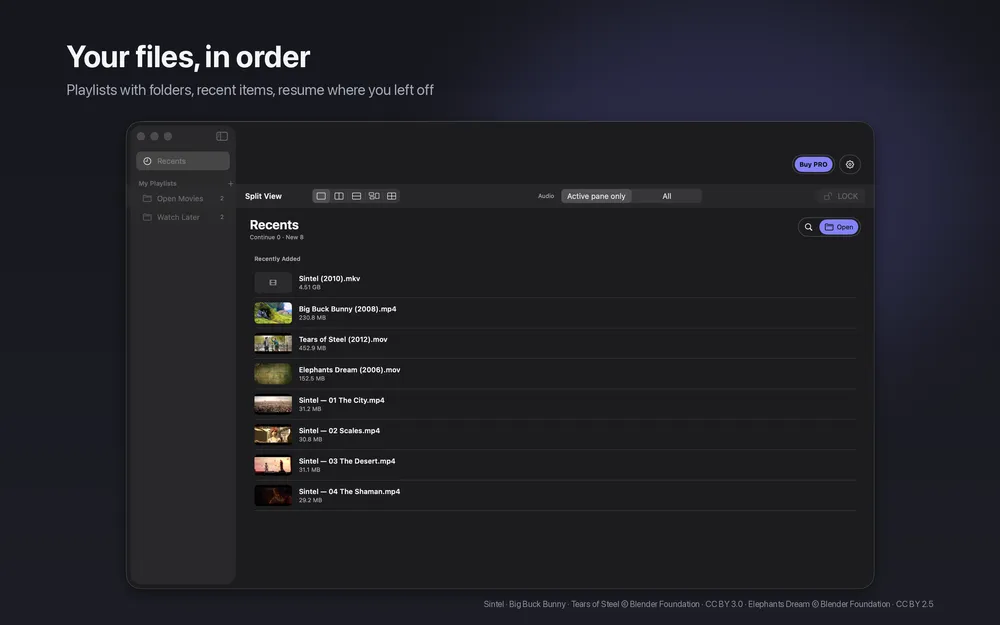The height and width of the screenshot is (625, 1000).
Task: Click Elephants Dream thumbnail
Action: [x=273, y=374]
